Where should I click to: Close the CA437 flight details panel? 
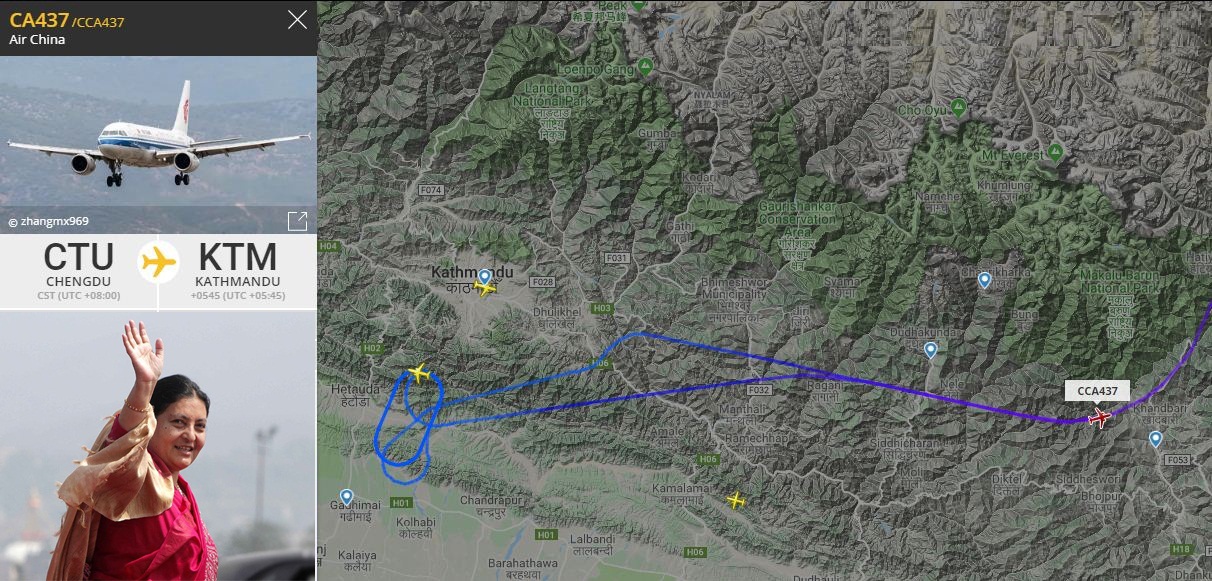click(x=297, y=20)
